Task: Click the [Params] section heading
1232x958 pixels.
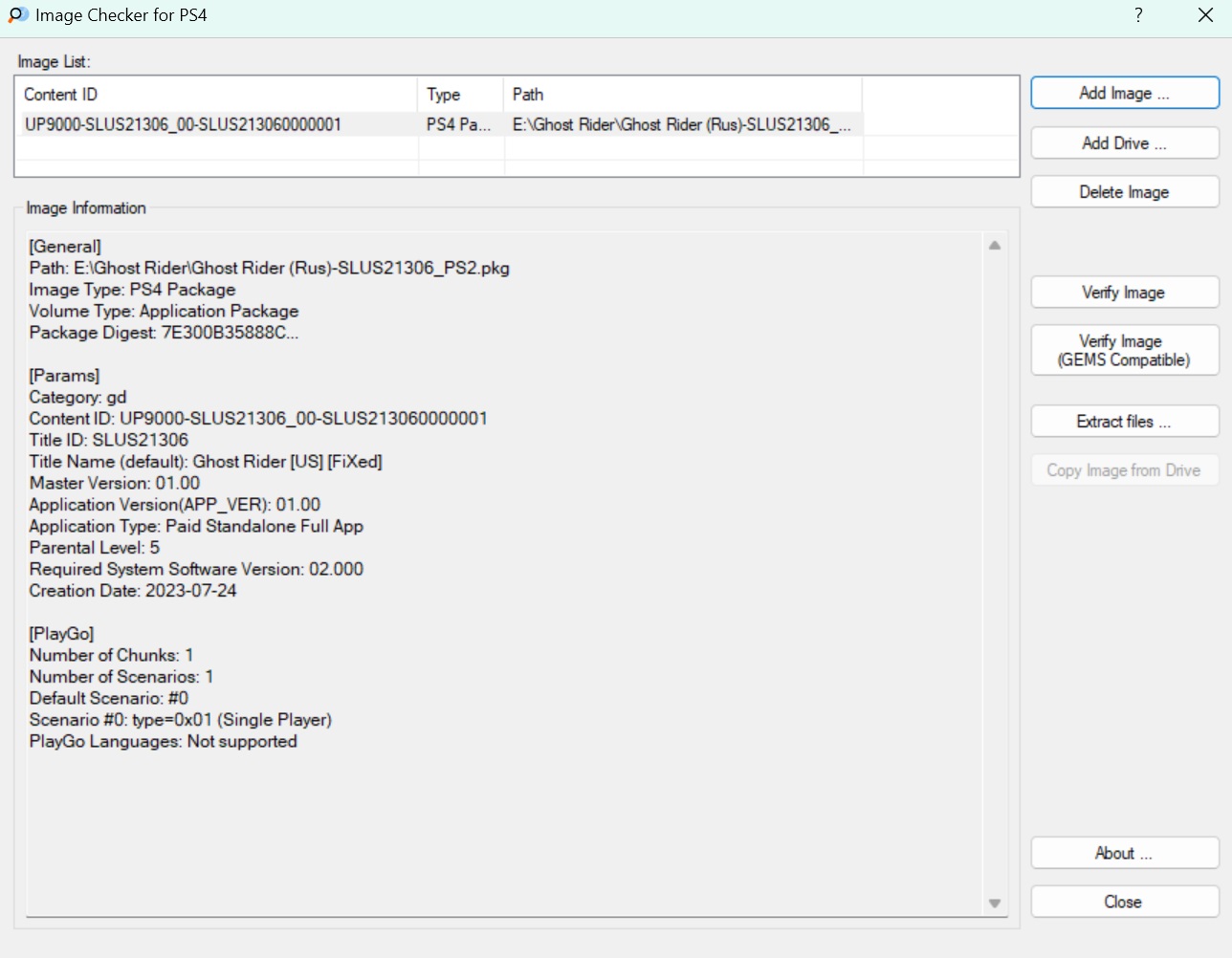Action: pos(64,376)
